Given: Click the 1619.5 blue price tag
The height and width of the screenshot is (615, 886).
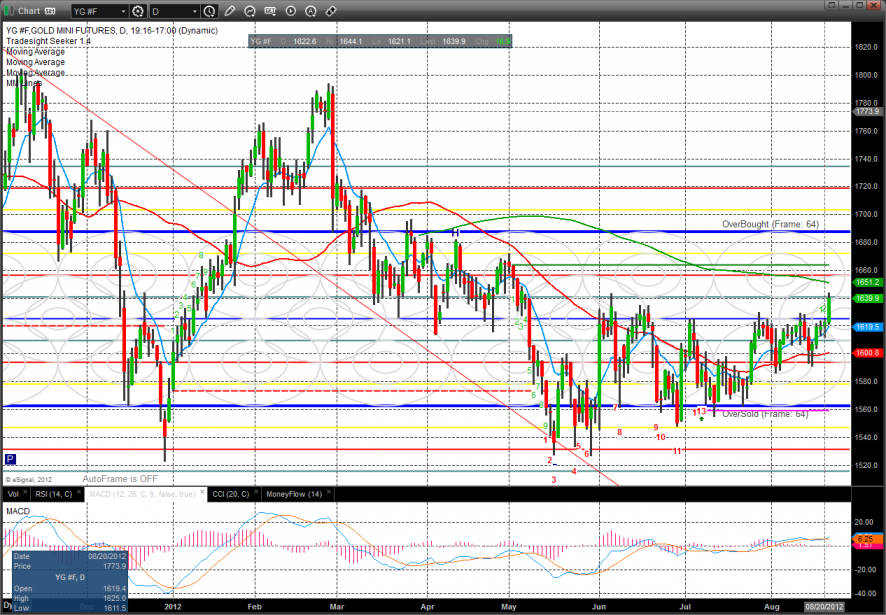Looking at the screenshot, I should [x=867, y=327].
